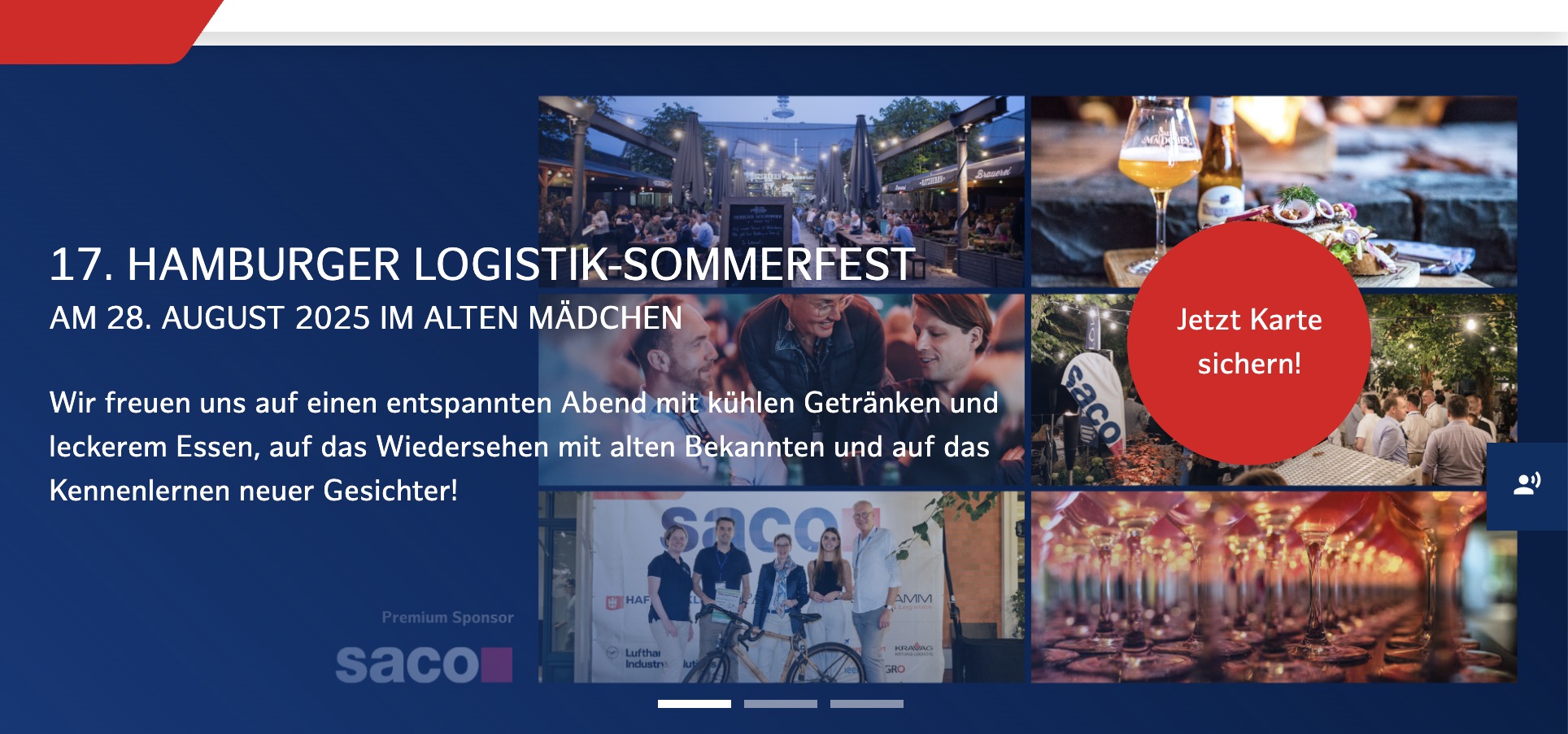Select the first carousel slide indicator
The height and width of the screenshot is (734, 1568).
(x=695, y=704)
